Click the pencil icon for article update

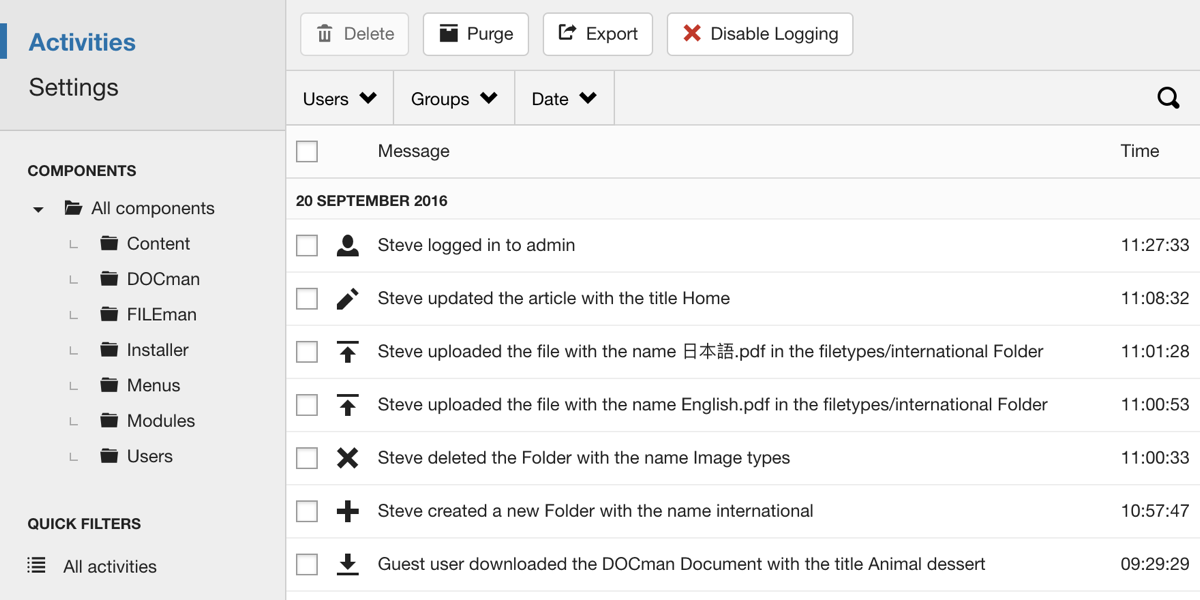[x=347, y=299]
